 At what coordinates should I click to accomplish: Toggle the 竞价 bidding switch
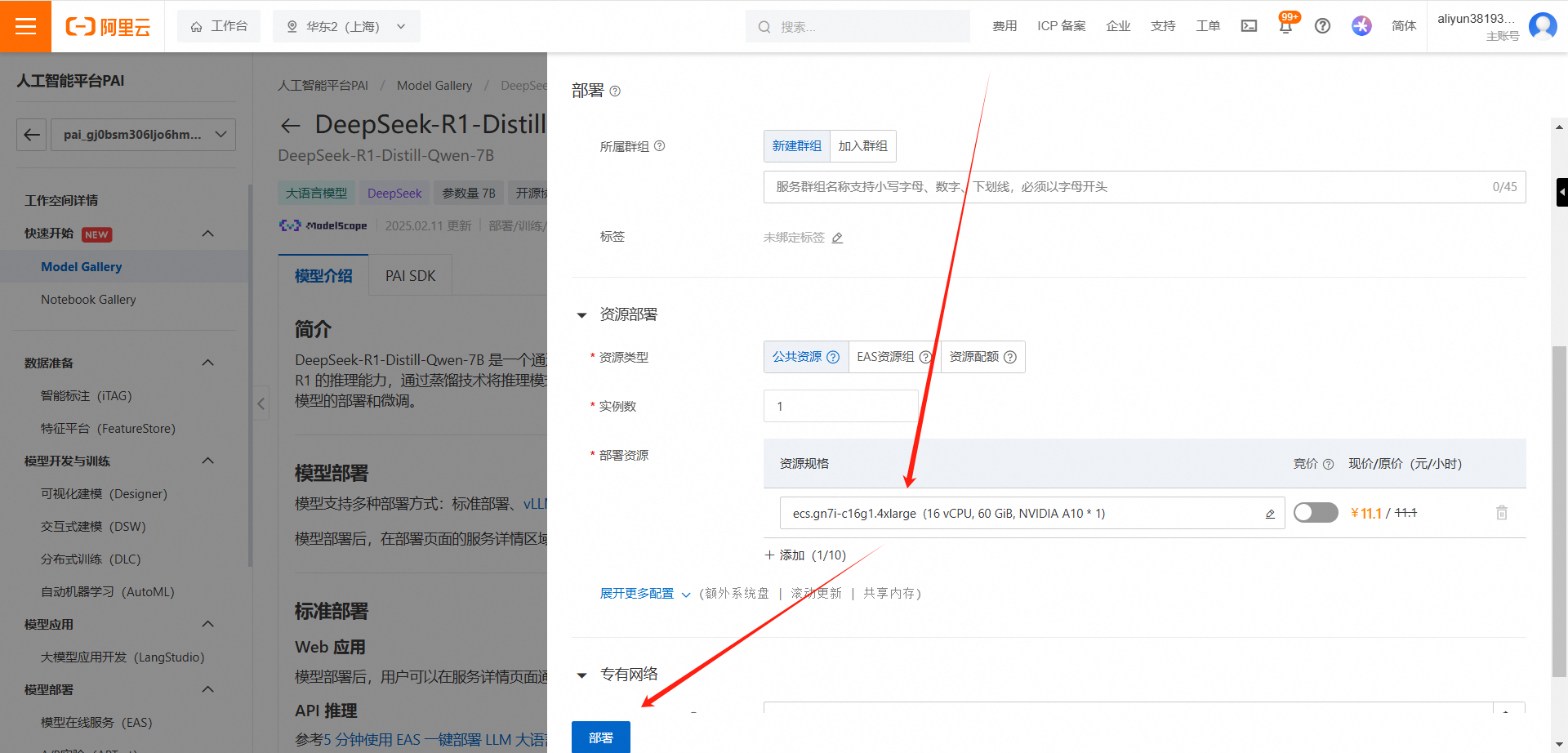pos(1315,513)
